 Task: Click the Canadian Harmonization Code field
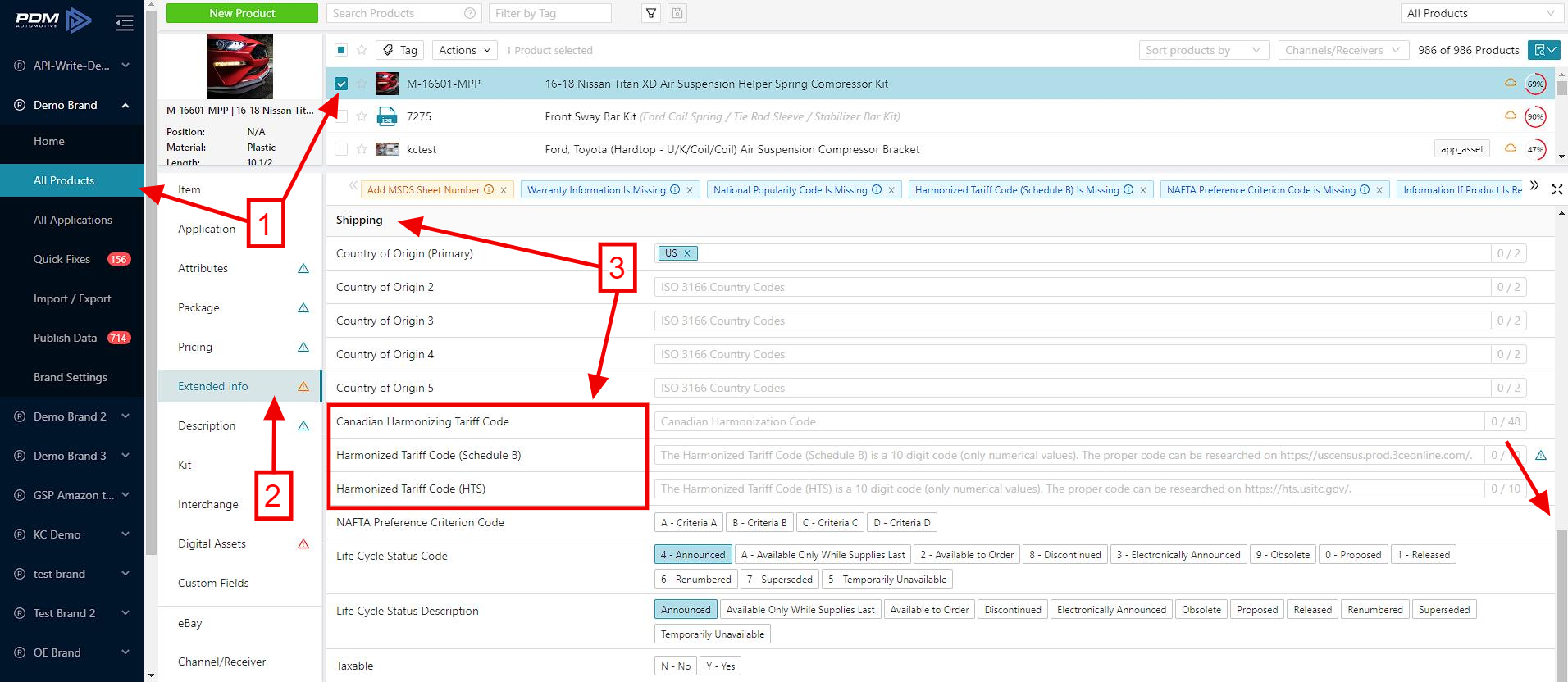[1068, 421]
